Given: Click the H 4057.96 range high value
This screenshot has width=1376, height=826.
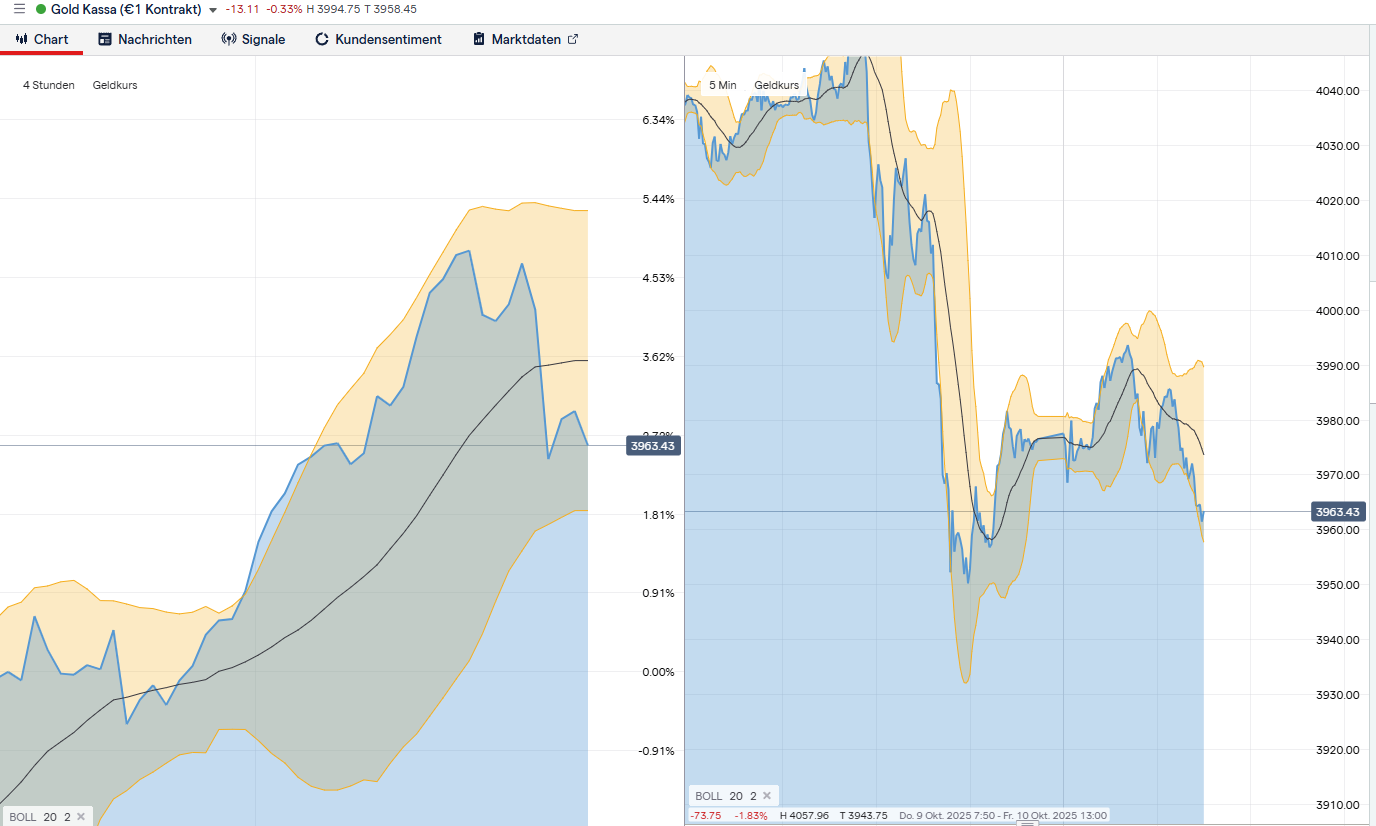Looking at the screenshot, I should (804, 815).
